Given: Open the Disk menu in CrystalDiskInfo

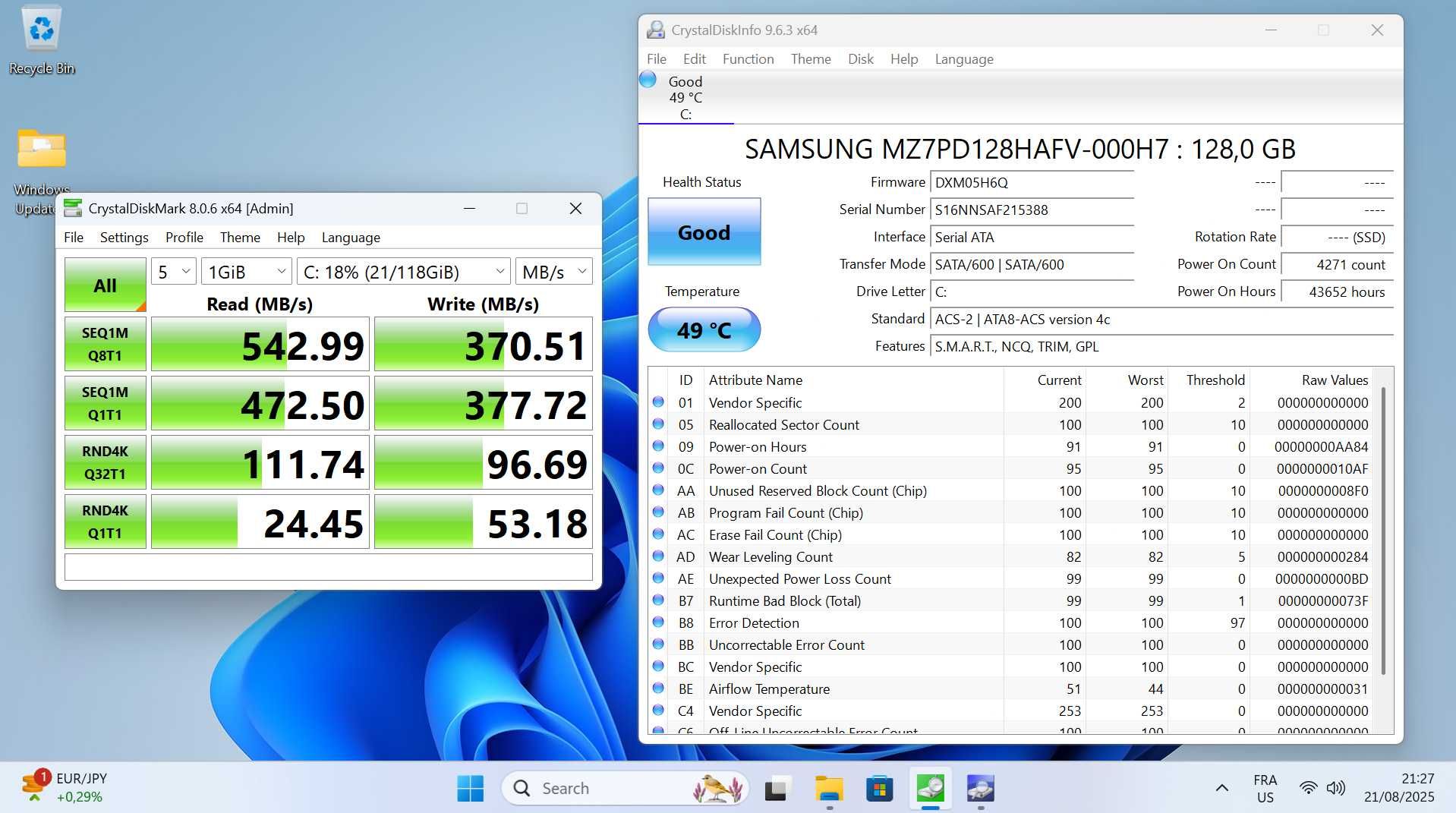Looking at the screenshot, I should point(860,58).
